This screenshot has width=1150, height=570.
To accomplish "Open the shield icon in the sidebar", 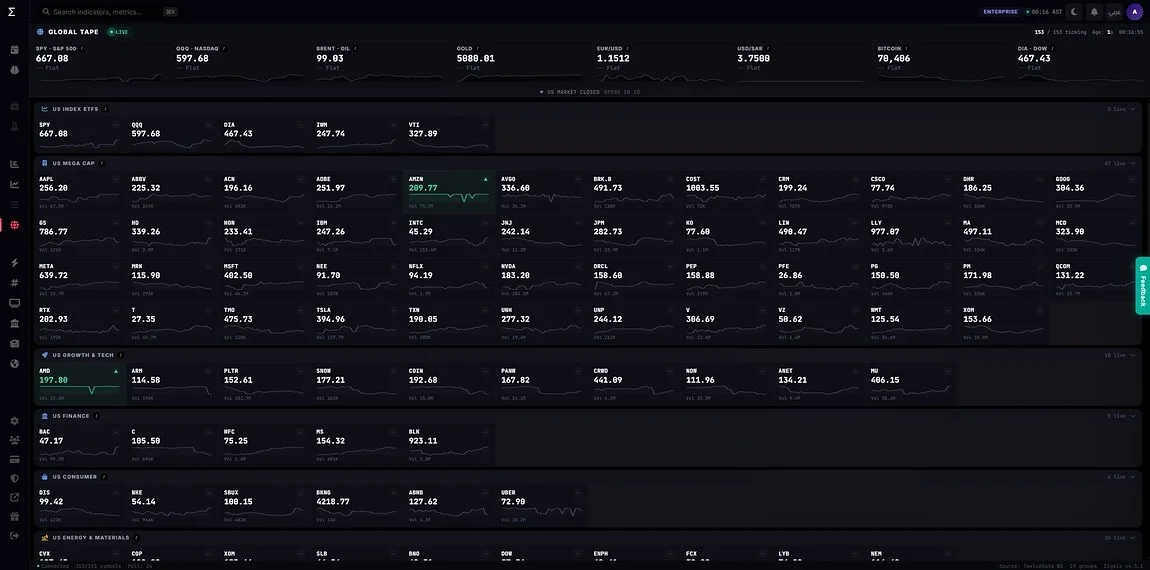I will [14, 478].
